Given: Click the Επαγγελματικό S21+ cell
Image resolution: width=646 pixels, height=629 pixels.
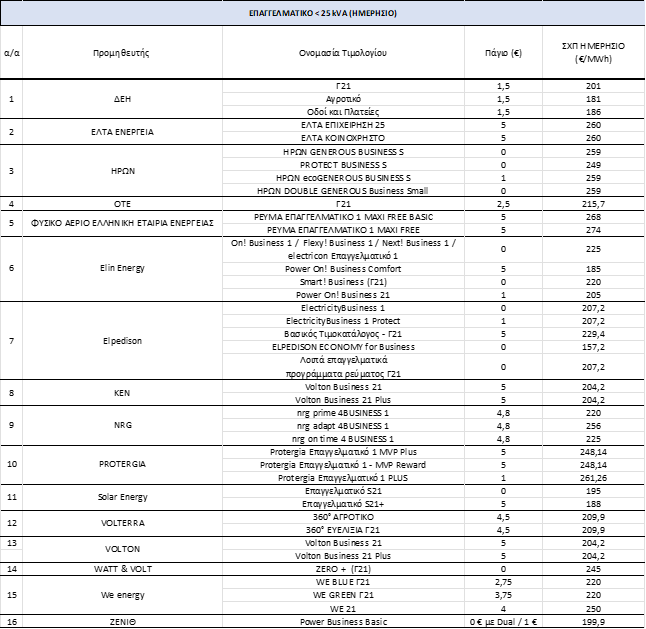Looking at the screenshot, I should 343,504.
